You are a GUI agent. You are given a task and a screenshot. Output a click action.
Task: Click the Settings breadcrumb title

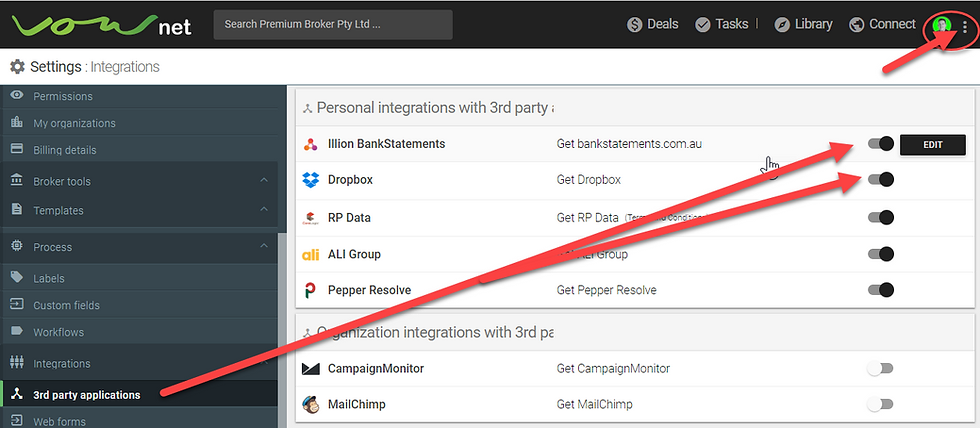tap(56, 66)
